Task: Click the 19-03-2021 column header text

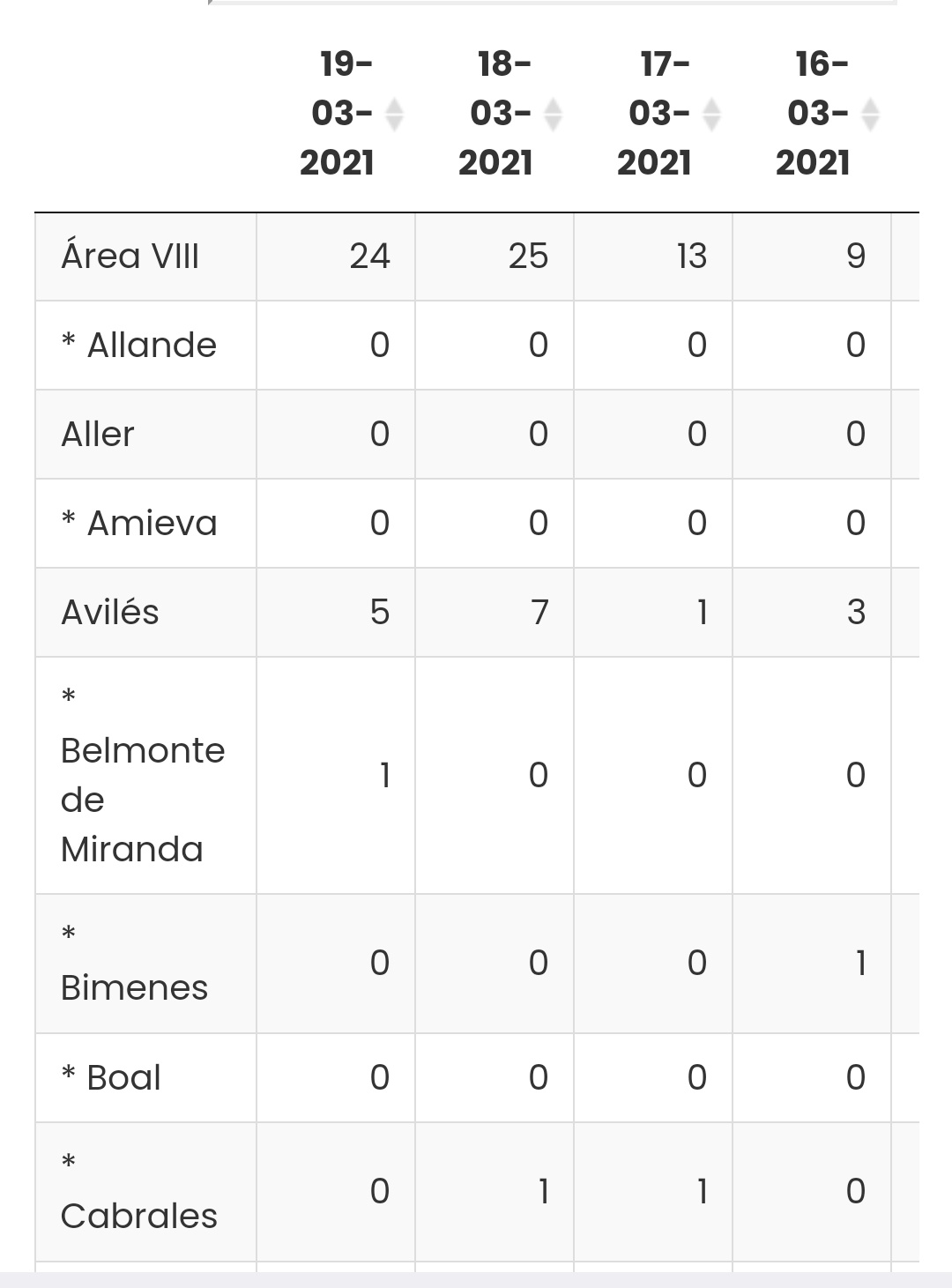Action: (337, 113)
